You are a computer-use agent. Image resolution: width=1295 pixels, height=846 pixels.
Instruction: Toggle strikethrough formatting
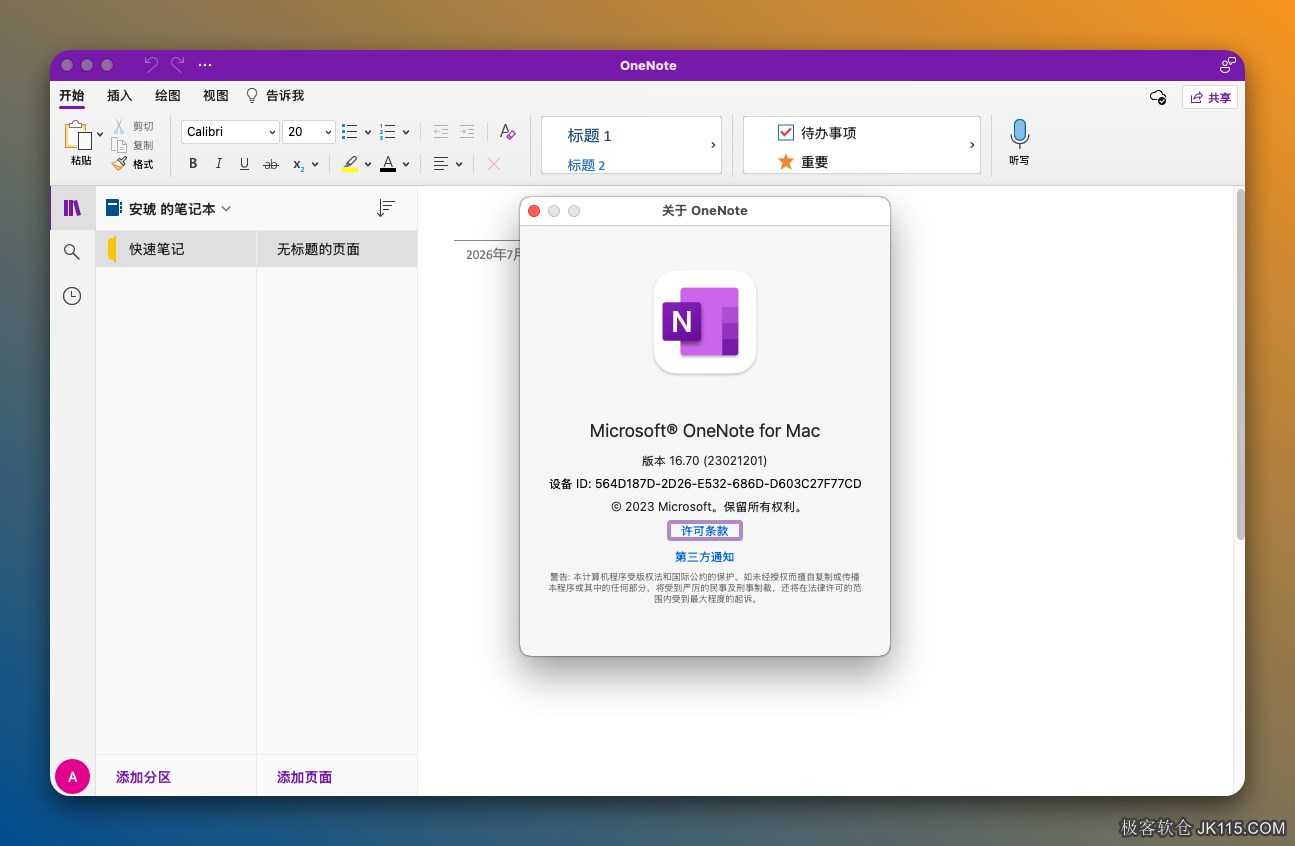pyautogui.click(x=270, y=164)
